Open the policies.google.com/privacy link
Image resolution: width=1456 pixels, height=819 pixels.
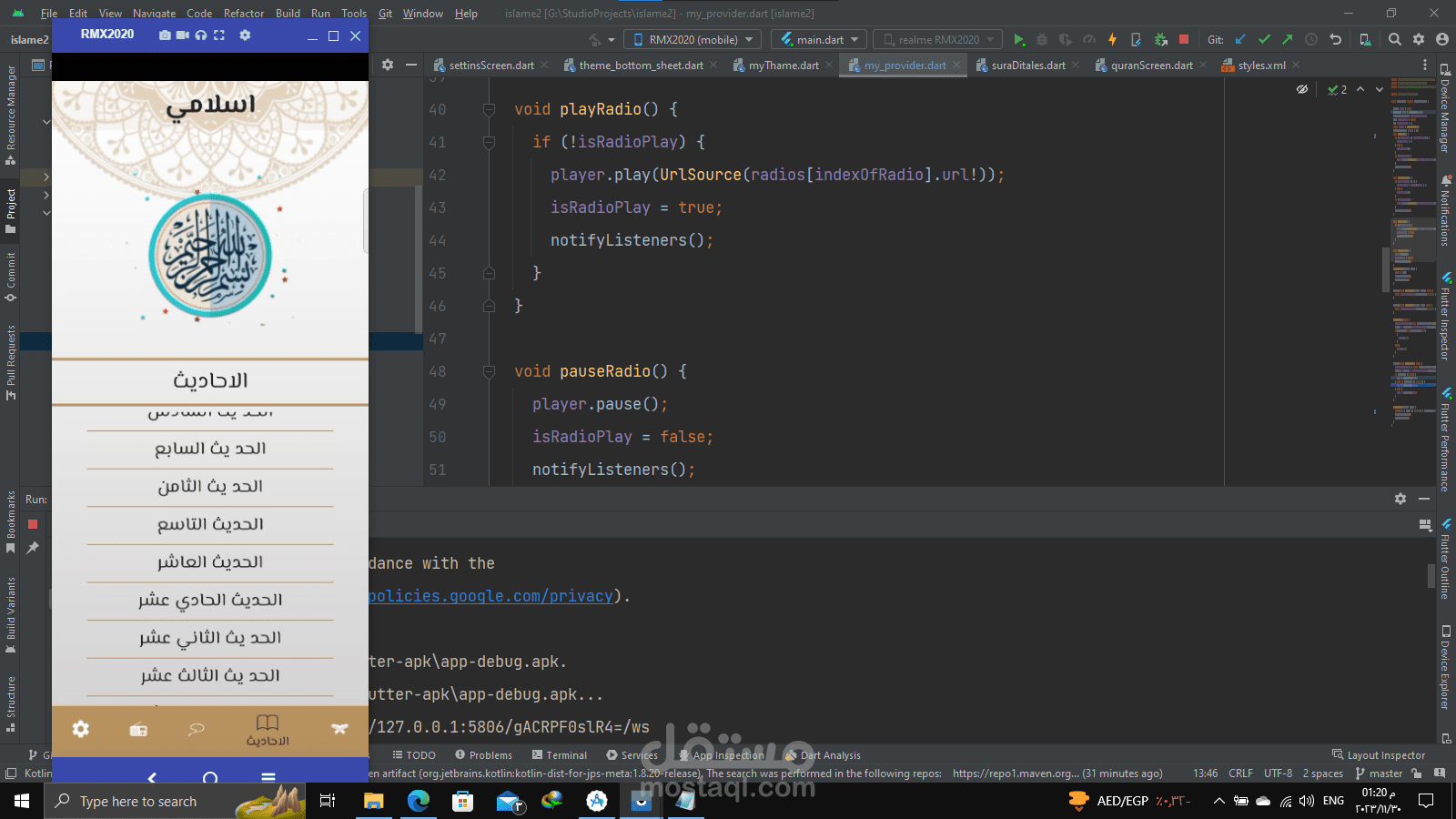click(490, 596)
